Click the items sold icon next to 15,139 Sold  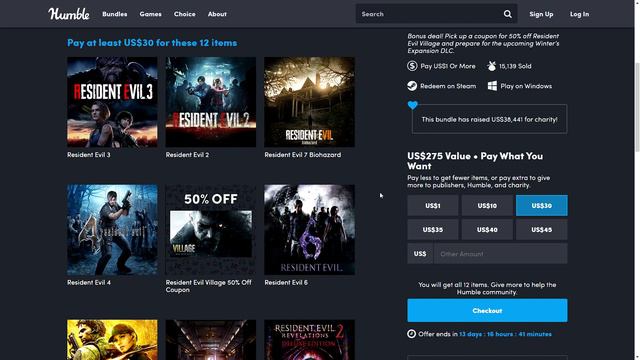491,66
